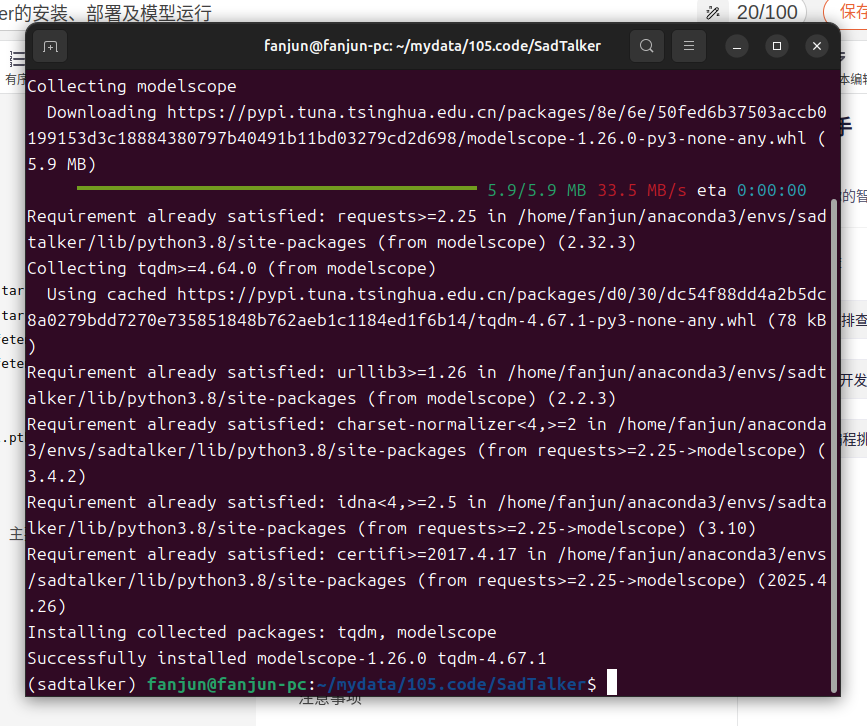Click the terminal title text
This screenshot has height=726, width=867.
click(432, 46)
